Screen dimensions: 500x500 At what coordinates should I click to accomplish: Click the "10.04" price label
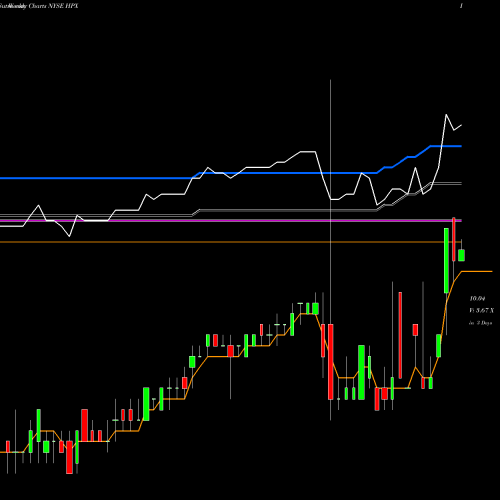tap(477, 299)
